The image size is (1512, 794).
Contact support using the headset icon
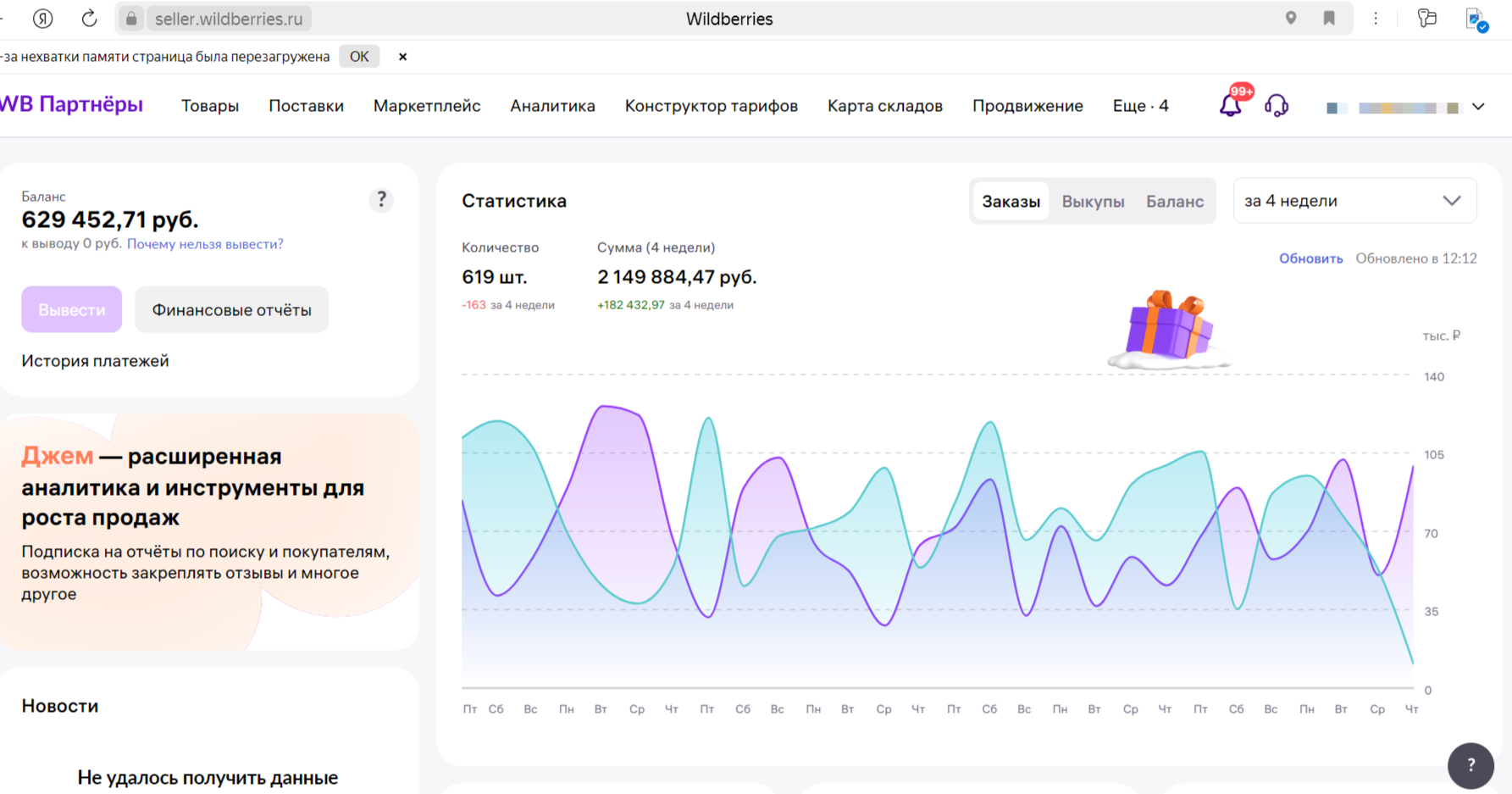[x=1276, y=105]
